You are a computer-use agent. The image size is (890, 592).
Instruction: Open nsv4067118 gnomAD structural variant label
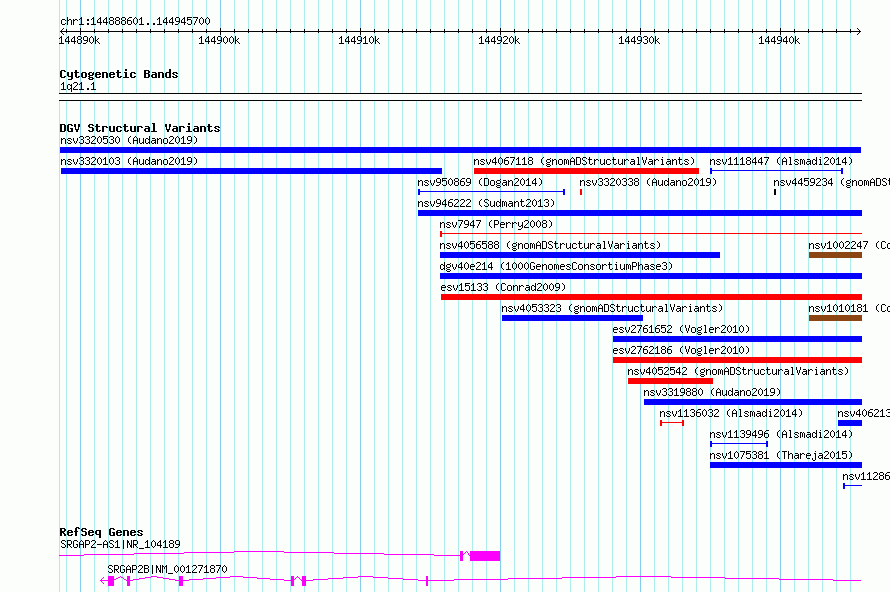coord(584,161)
